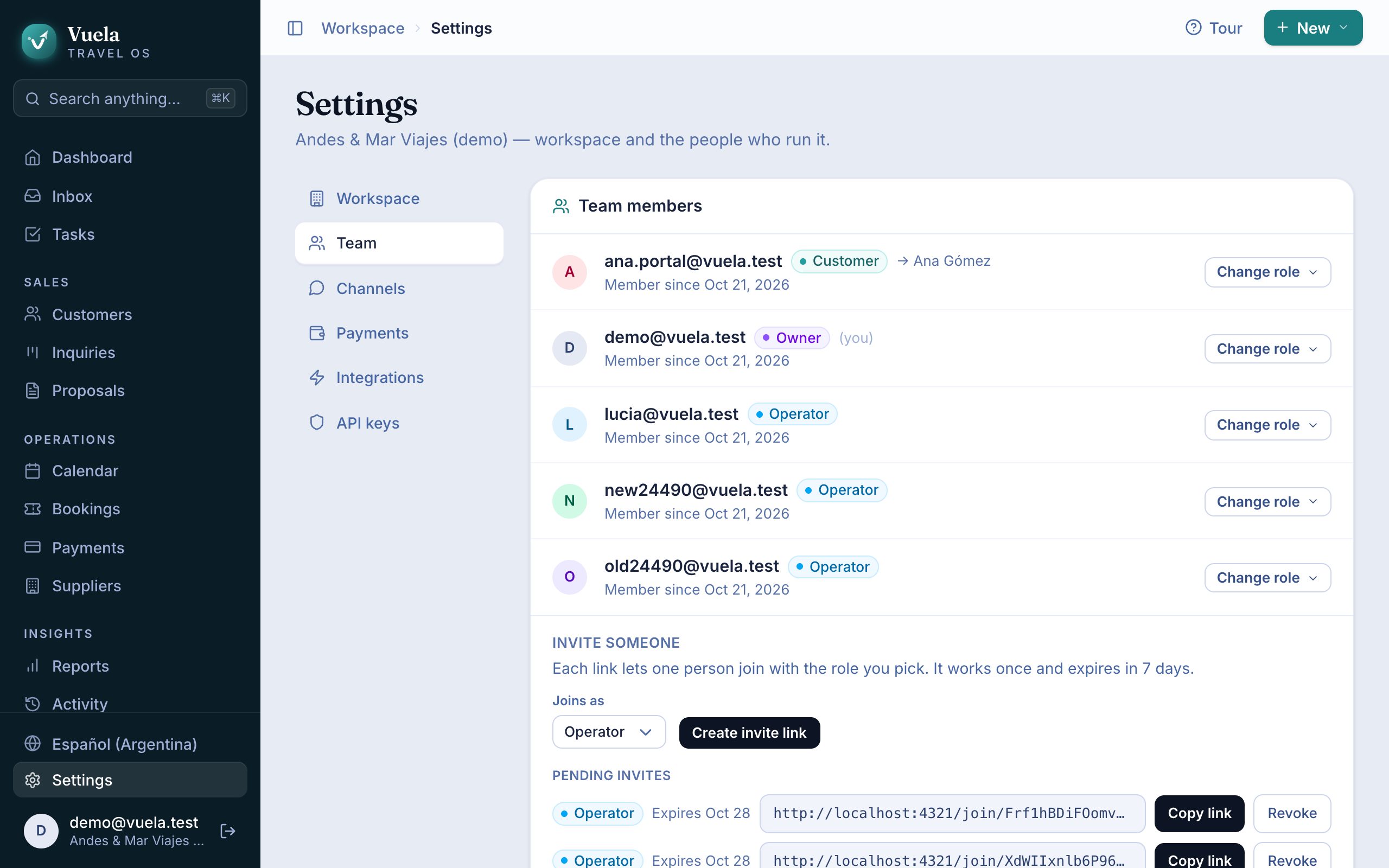Click Settings in the sidebar
Screen dimensions: 1389x868
pos(130,780)
